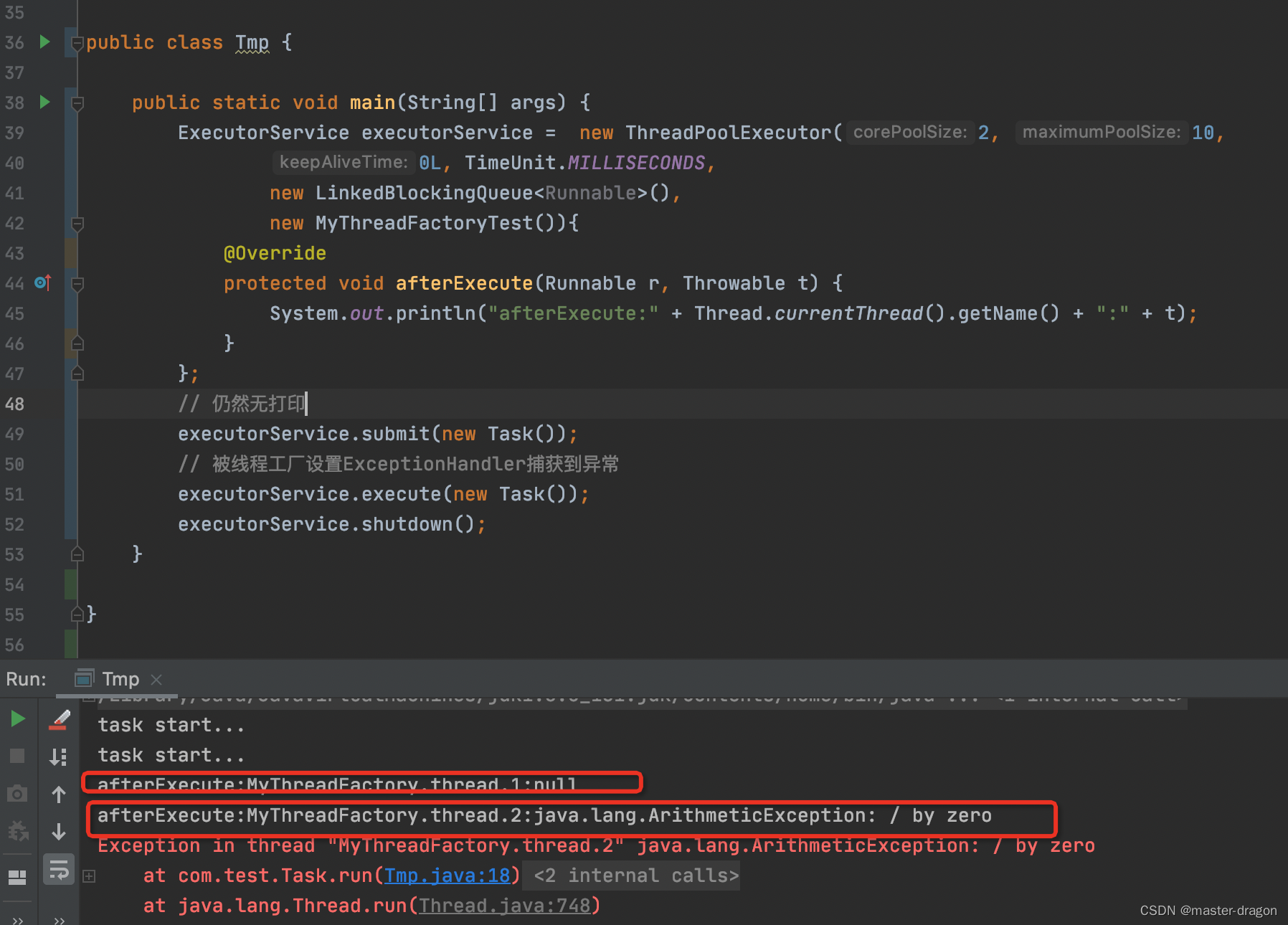Click the gear-and-bug icon in the Run panel's left strip
Image resolution: width=1288 pixels, height=925 pixels.
coord(17,831)
